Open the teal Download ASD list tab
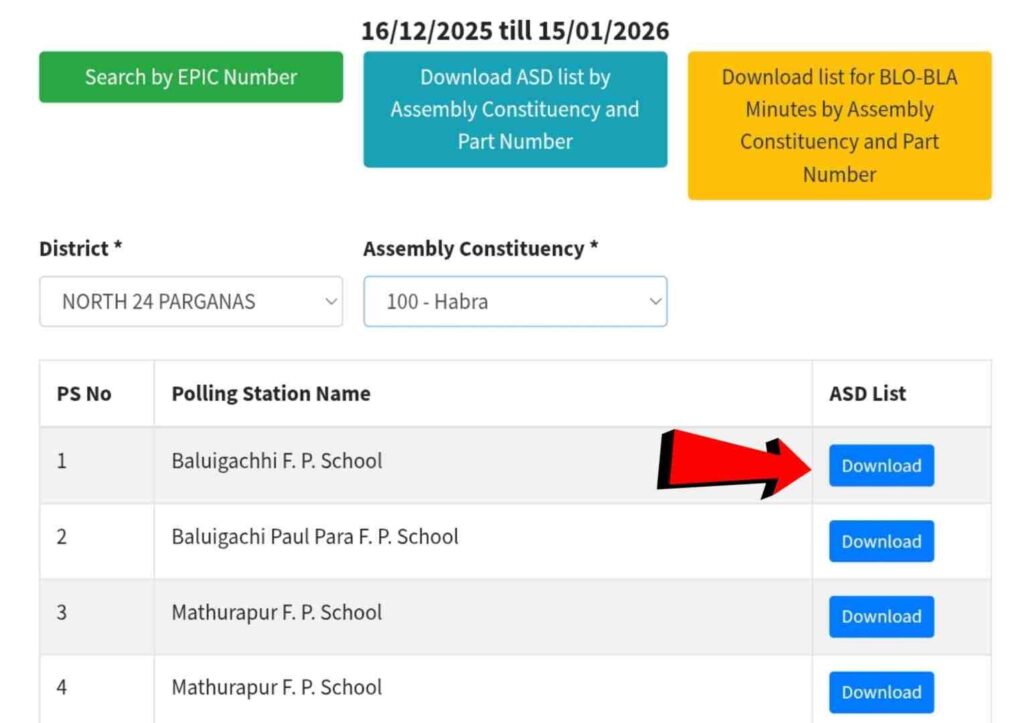This screenshot has width=1024, height=723. 515,110
